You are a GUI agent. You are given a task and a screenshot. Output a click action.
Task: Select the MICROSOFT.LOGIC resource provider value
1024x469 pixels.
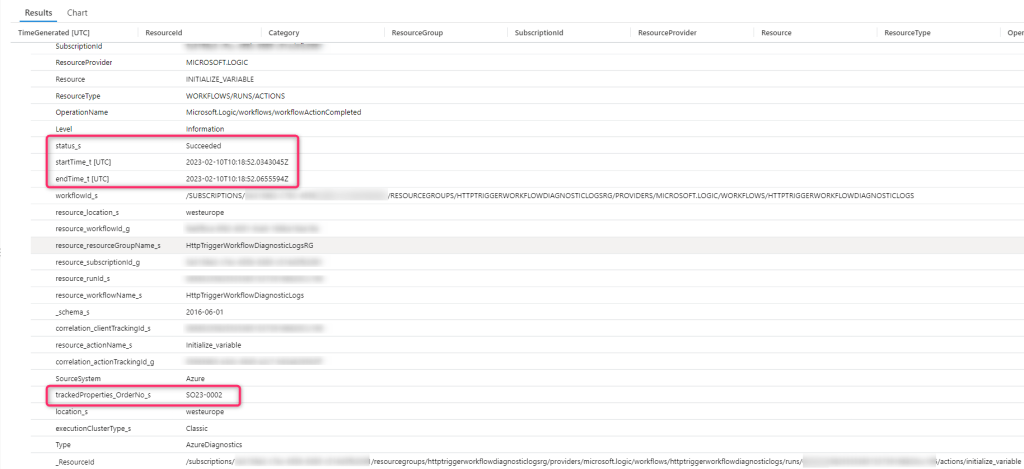(217, 62)
